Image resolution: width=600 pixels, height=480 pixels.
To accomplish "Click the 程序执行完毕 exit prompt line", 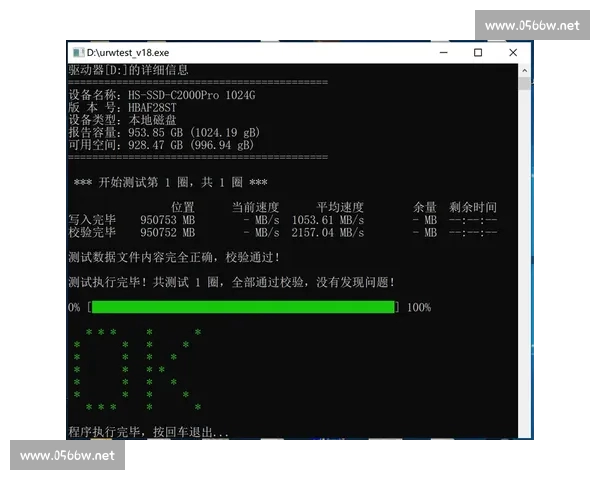I will [148, 433].
